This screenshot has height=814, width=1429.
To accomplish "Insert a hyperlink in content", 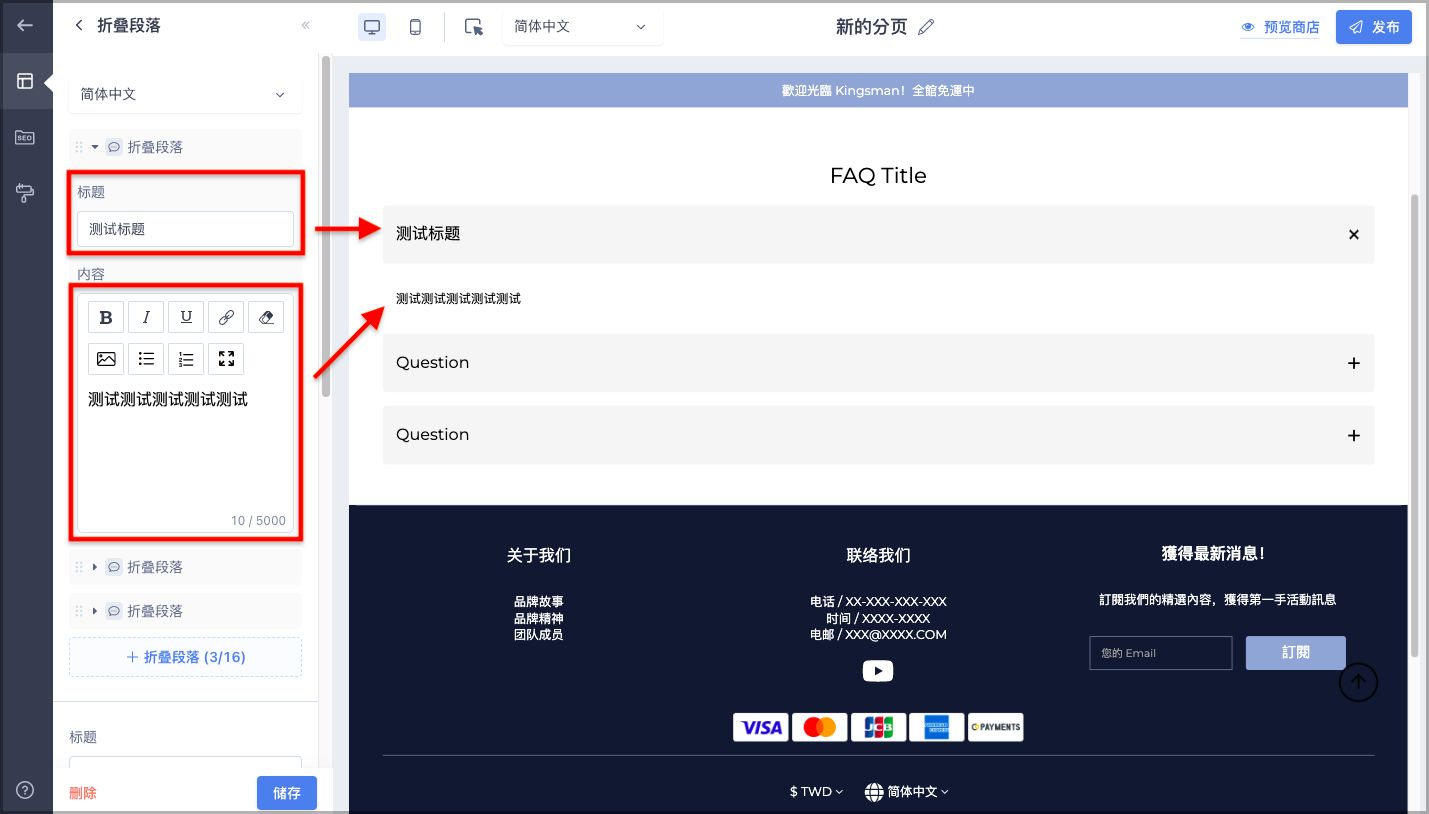I will click(226, 317).
